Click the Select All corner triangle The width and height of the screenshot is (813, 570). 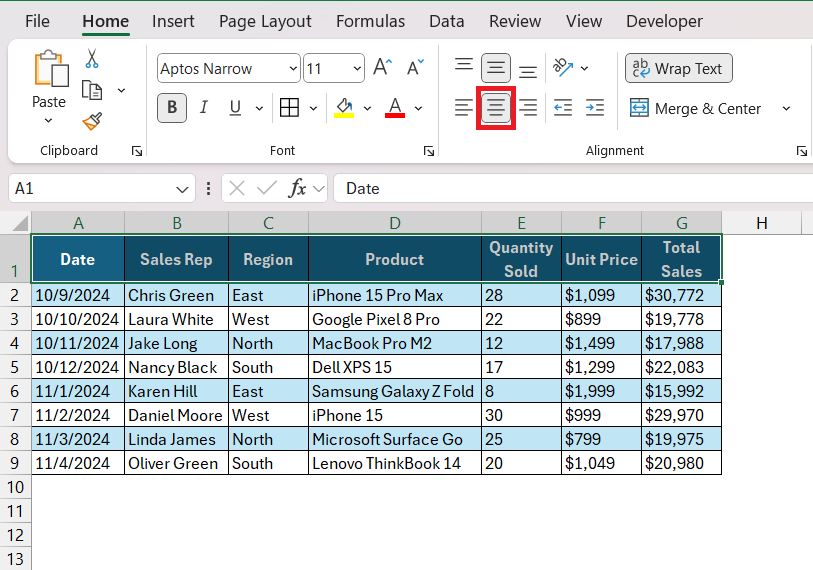[x=20, y=224]
